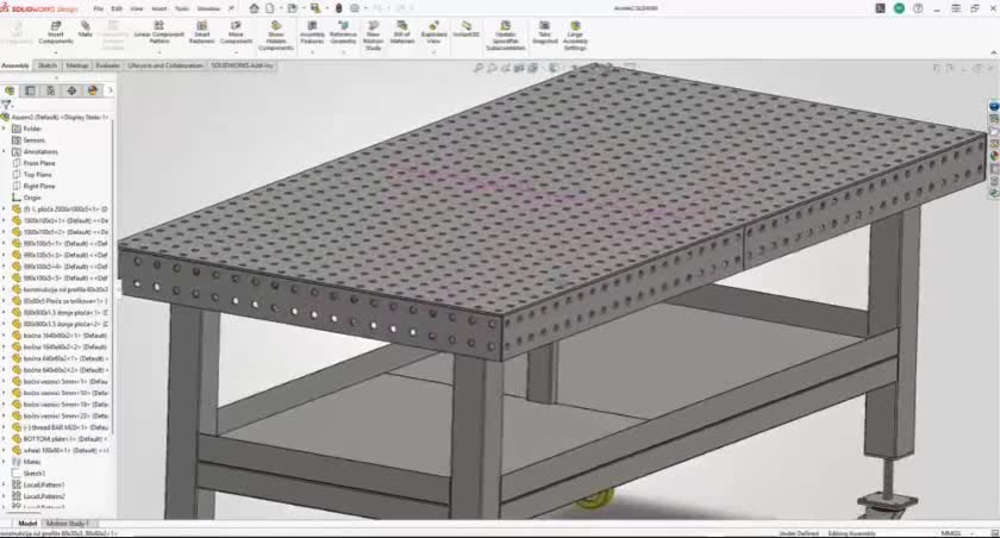Open the Assembly Features tool
This screenshot has height=538, width=1000.
(x=312, y=33)
